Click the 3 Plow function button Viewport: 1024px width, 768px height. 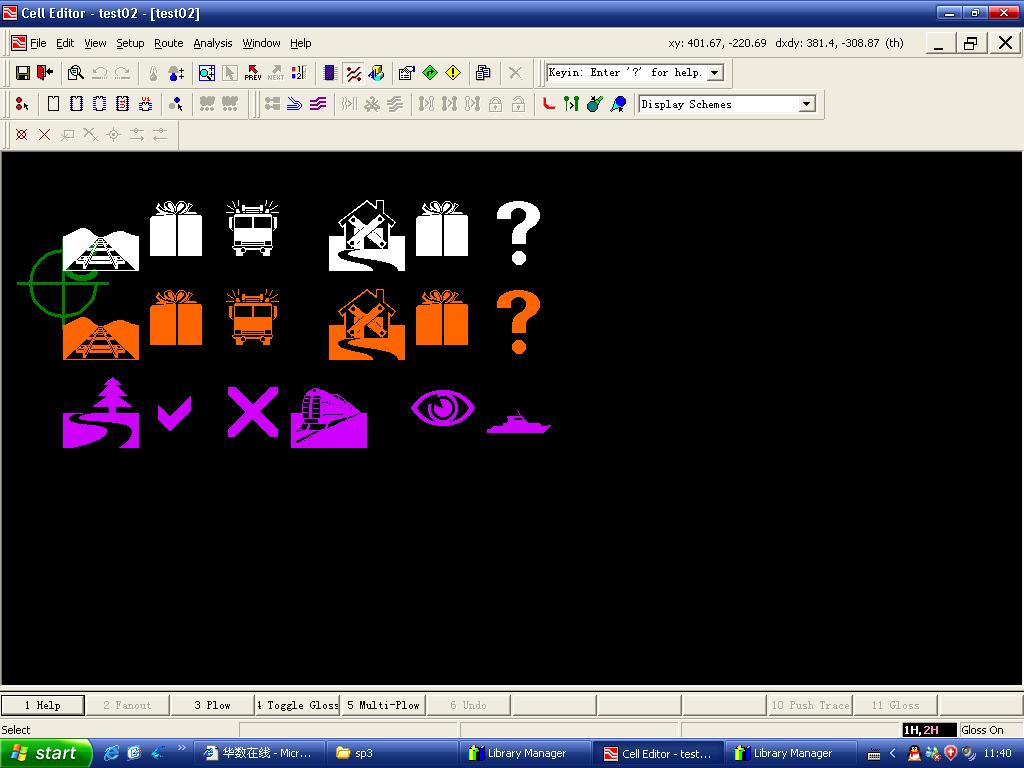click(x=212, y=705)
